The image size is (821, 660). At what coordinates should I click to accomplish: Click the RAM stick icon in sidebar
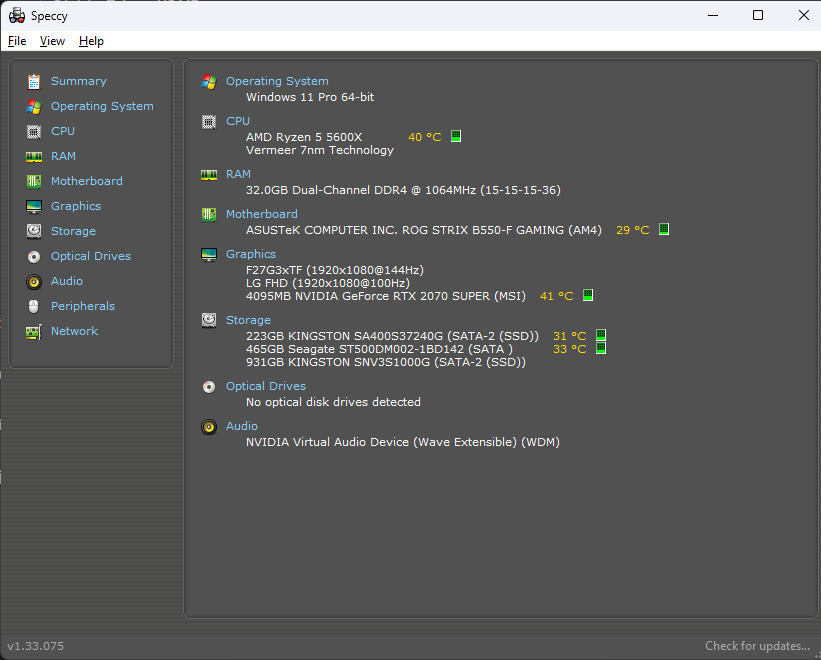click(34, 156)
